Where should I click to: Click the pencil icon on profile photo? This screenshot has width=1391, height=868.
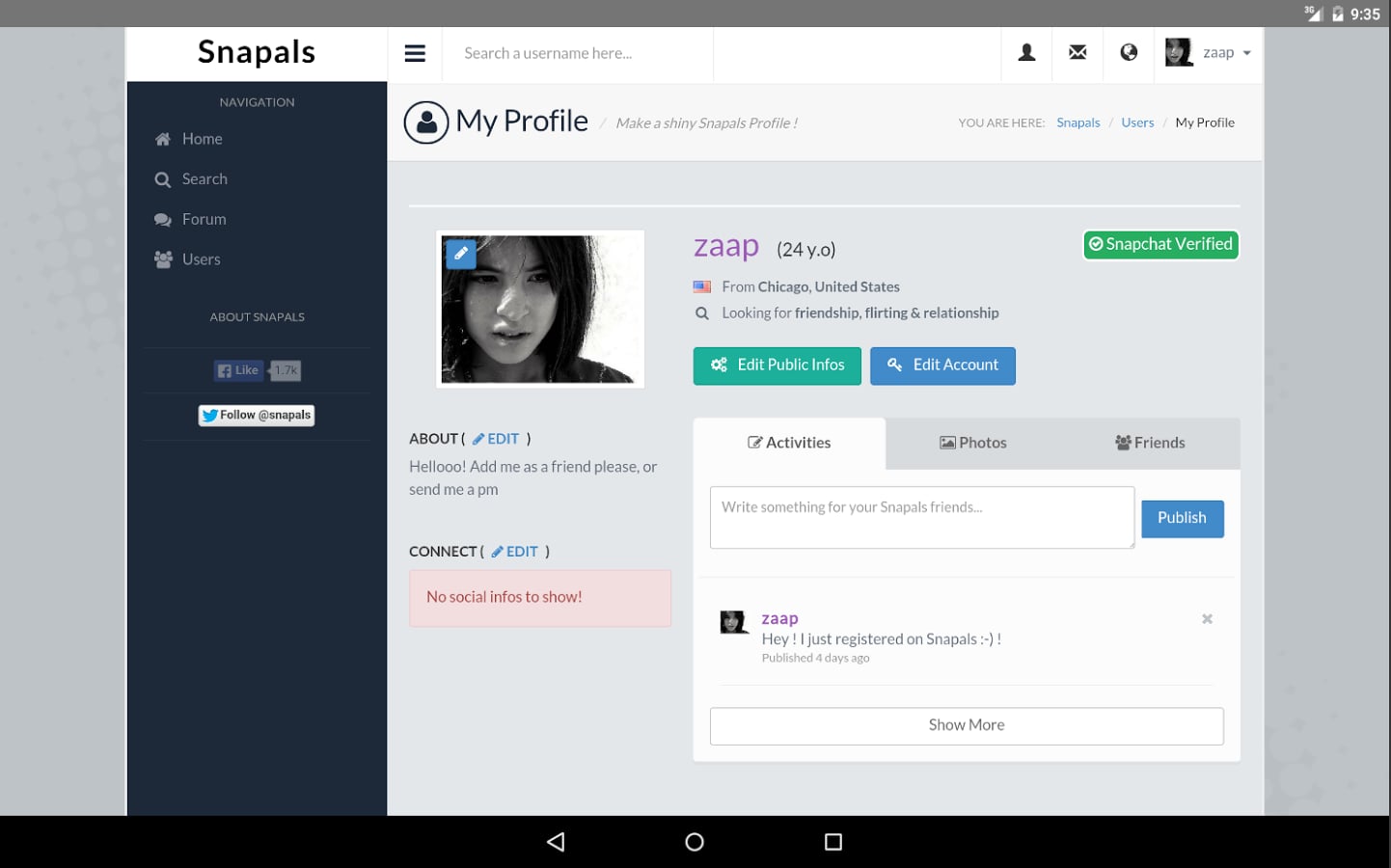[x=461, y=254]
